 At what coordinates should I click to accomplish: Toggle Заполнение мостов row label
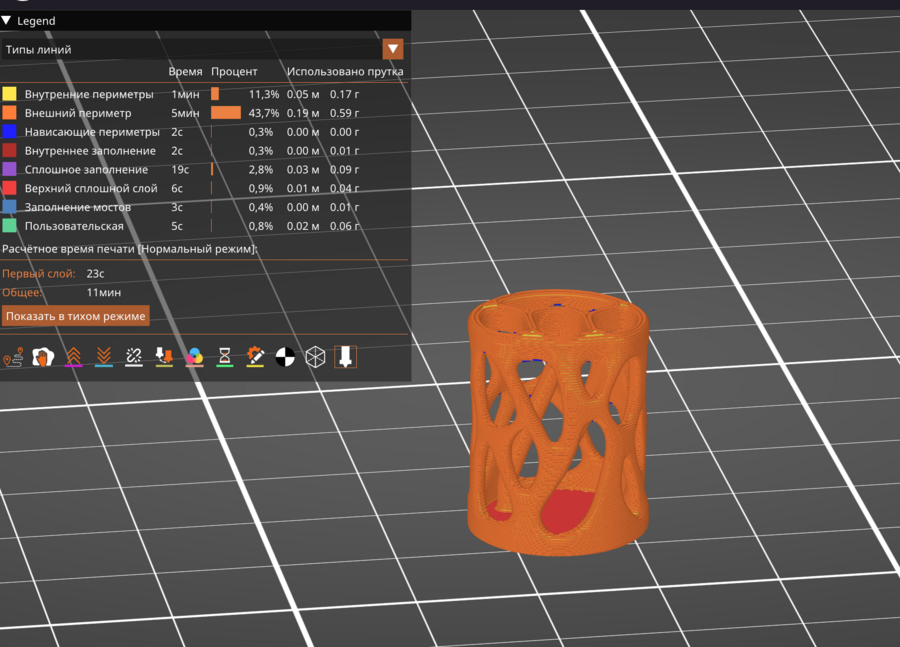[x=77, y=207]
